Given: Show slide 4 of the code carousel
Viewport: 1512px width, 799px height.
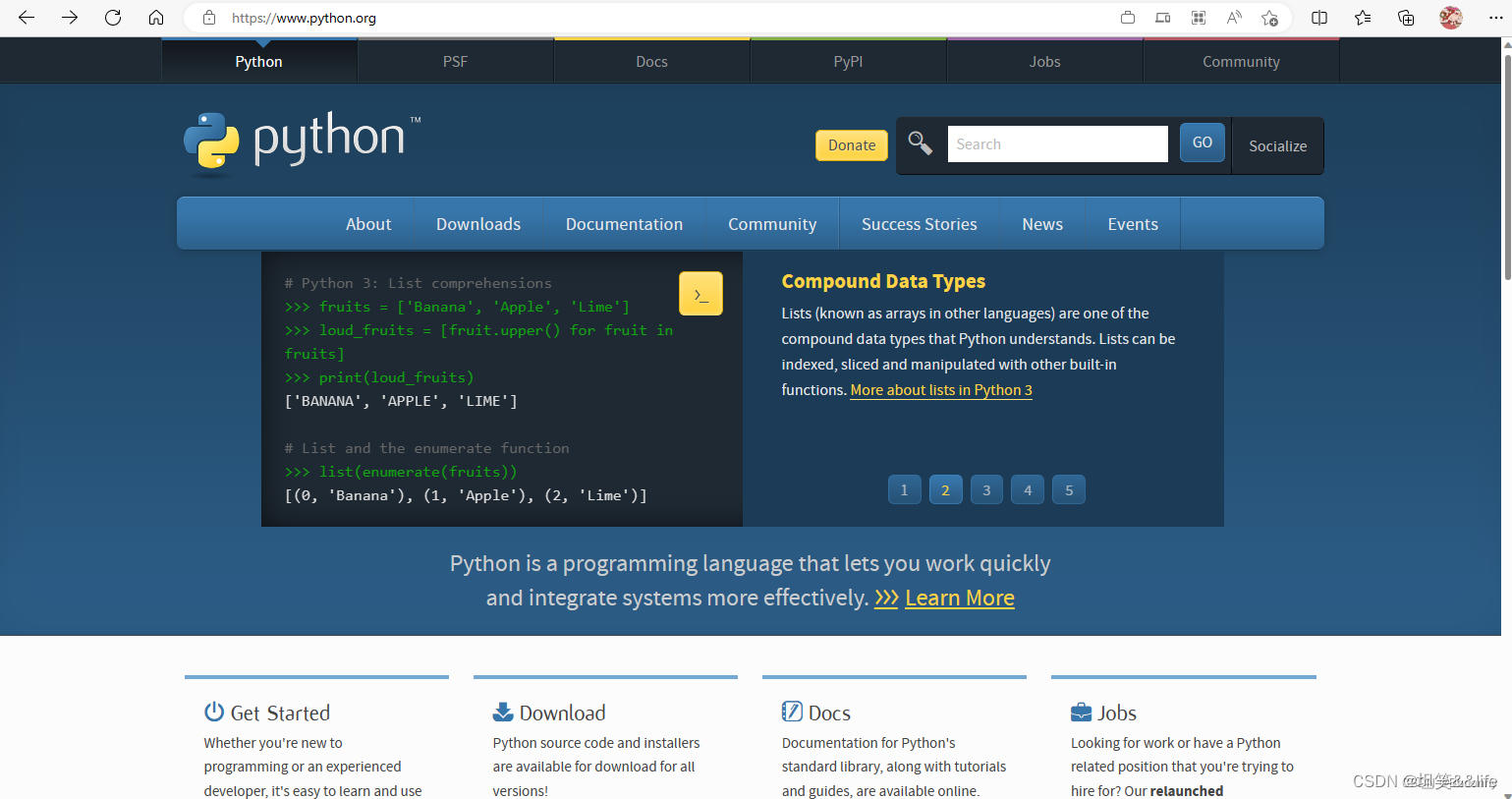Looking at the screenshot, I should tap(1028, 489).
